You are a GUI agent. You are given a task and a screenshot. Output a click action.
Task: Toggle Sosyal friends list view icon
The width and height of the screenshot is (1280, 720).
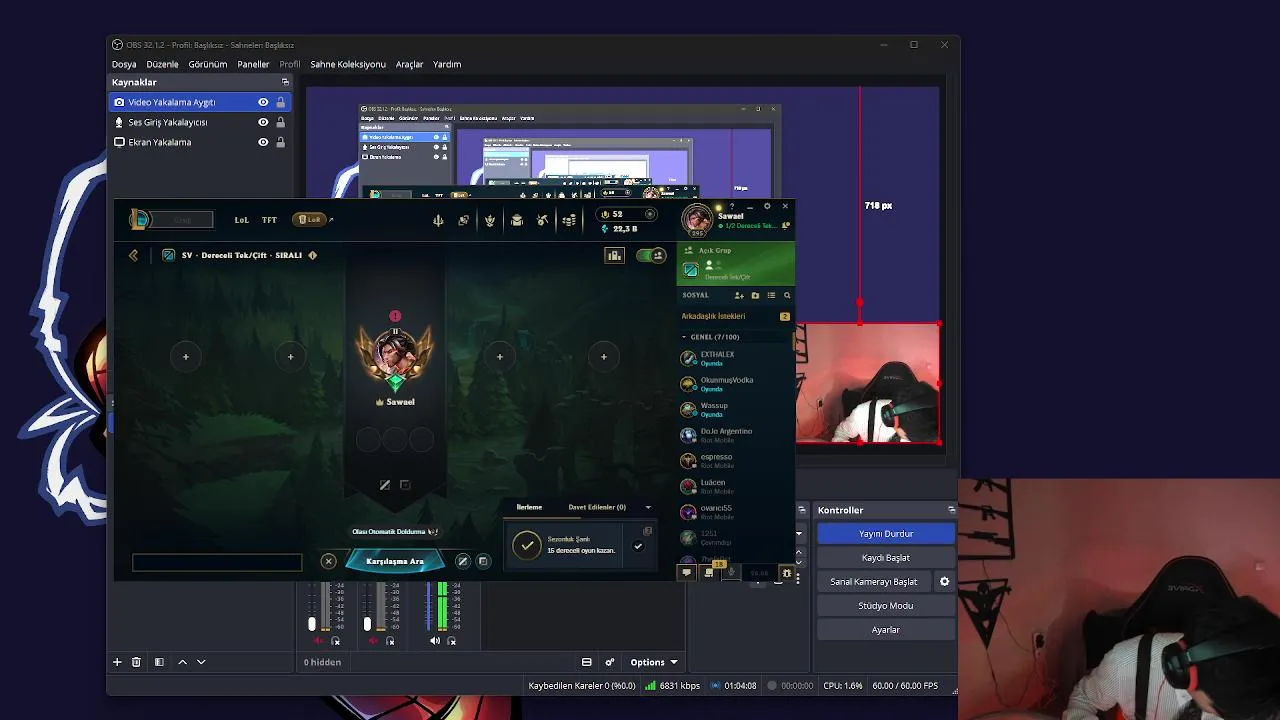coord(771,296)
